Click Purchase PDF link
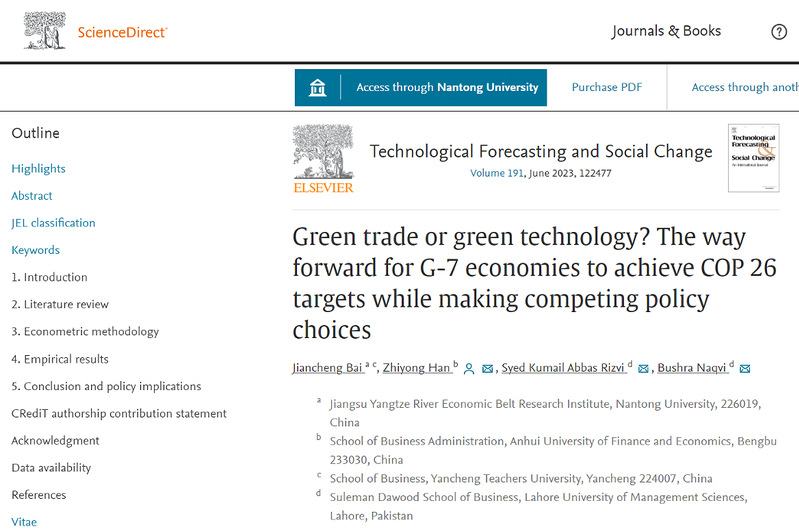The height and width of the screenshot is (531, 799). coord(607,87)
